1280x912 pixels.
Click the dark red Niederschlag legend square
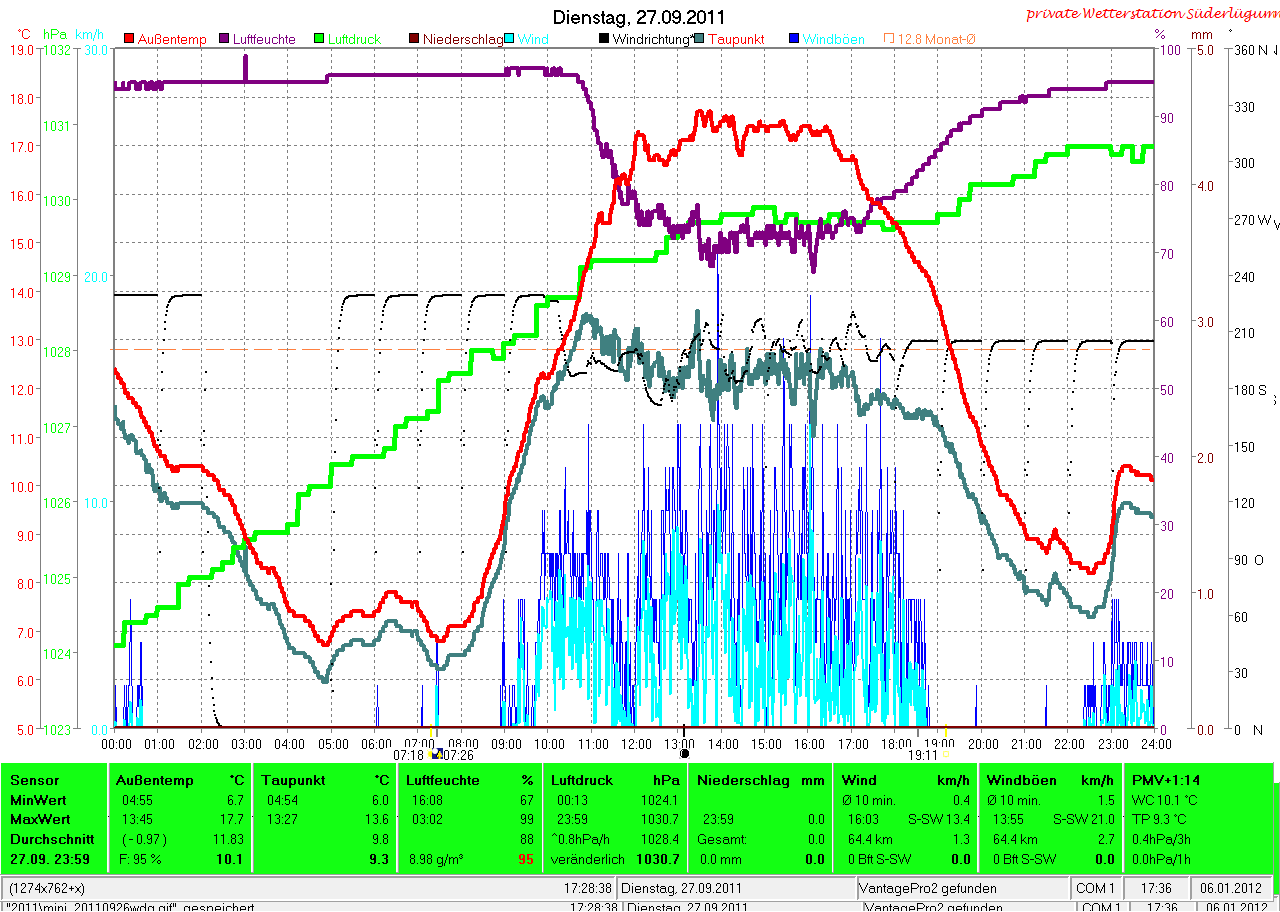tap(415, 39)
